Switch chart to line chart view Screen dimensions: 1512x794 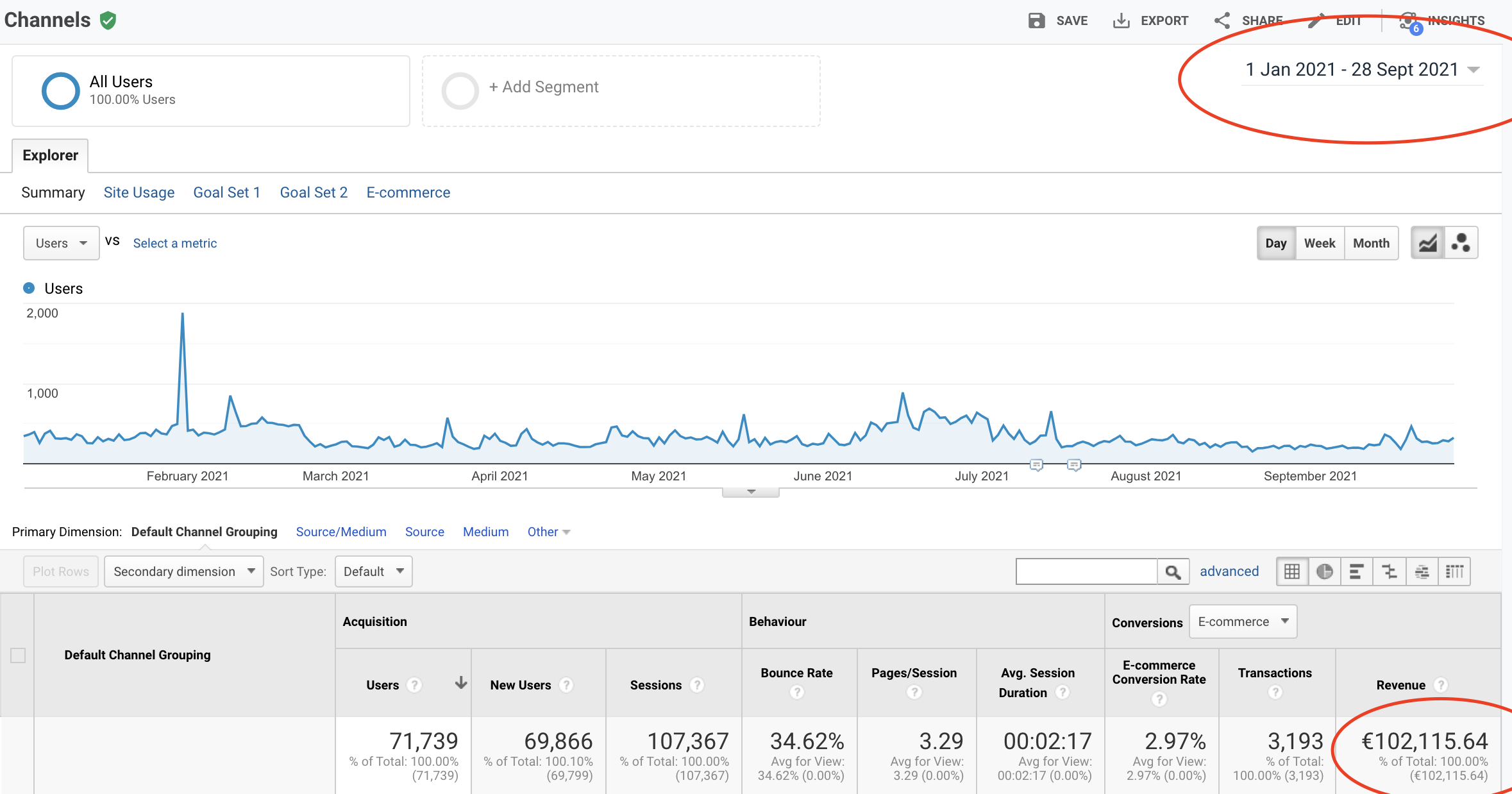coord(1428,243)
